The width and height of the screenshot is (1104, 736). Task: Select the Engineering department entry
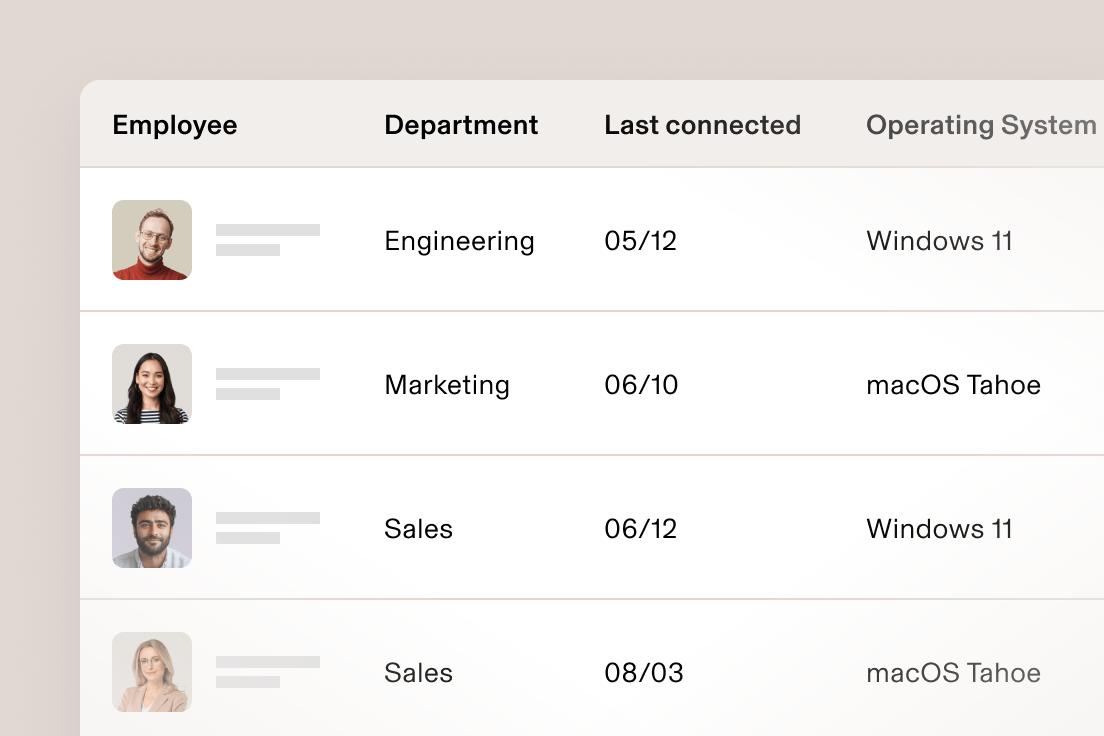pos(459,240)
